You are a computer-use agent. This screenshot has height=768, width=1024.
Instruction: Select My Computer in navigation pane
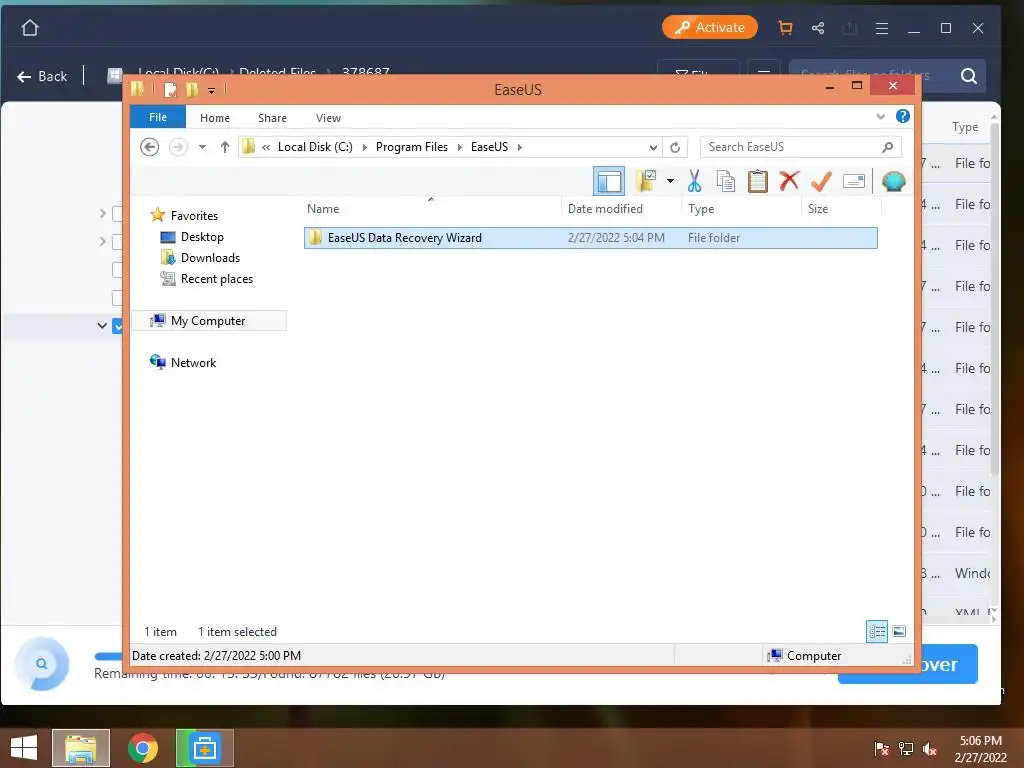click(x=208, y=321)
